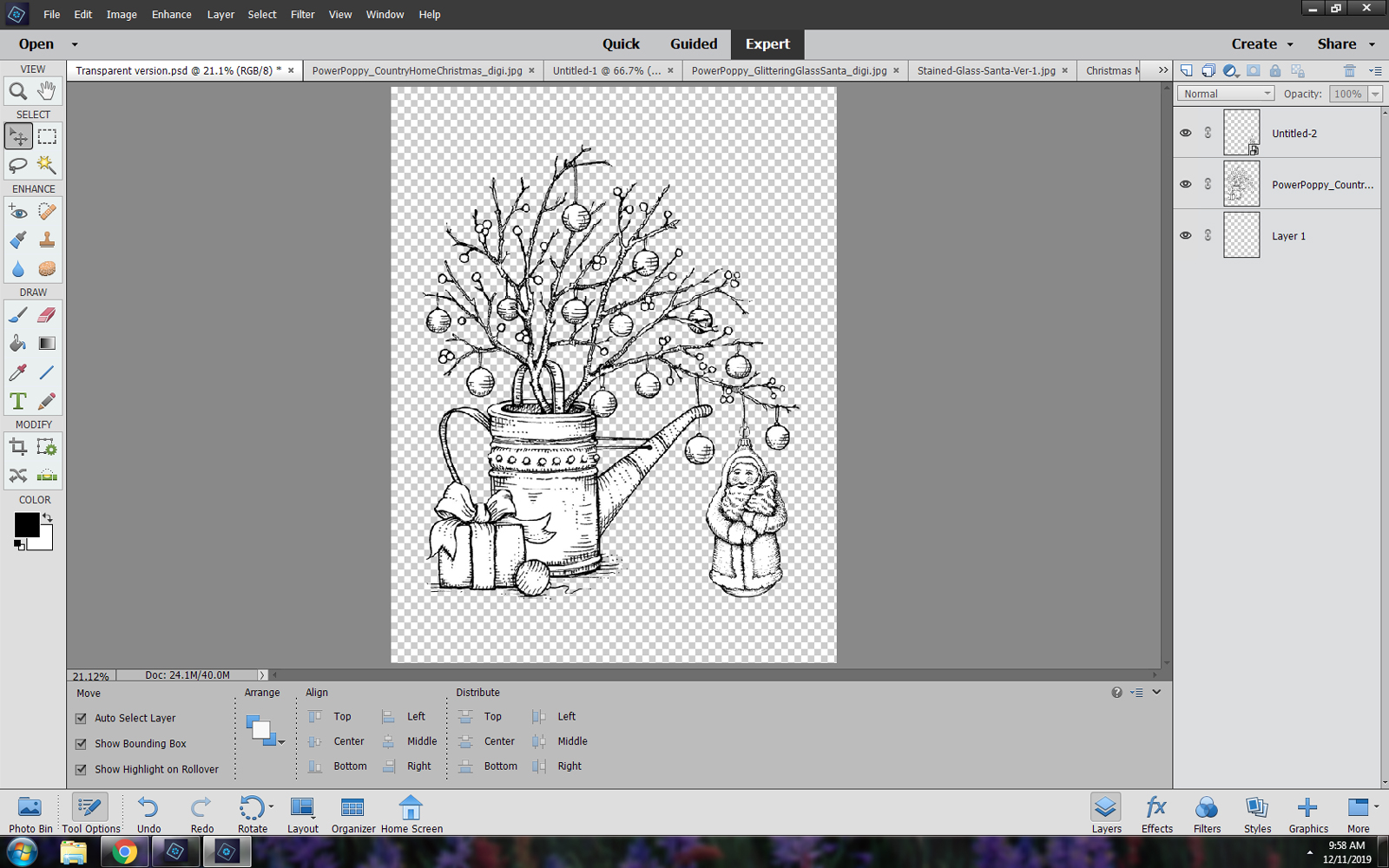
Task: Hide Layer 1 visibility eye
Action: (x=1186, y=235)
